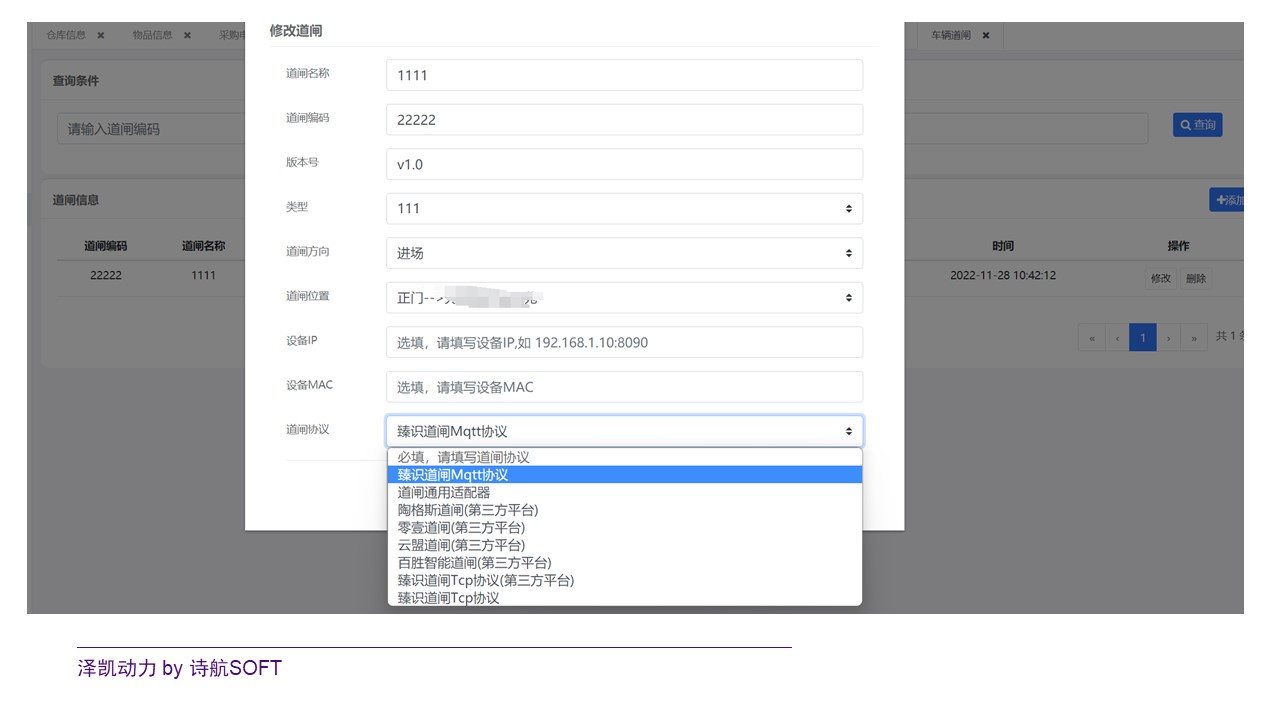The image size is (1280, 720).
Task: Click the 道闸编码 input containing 22222
Action: (x=624, y=119)
